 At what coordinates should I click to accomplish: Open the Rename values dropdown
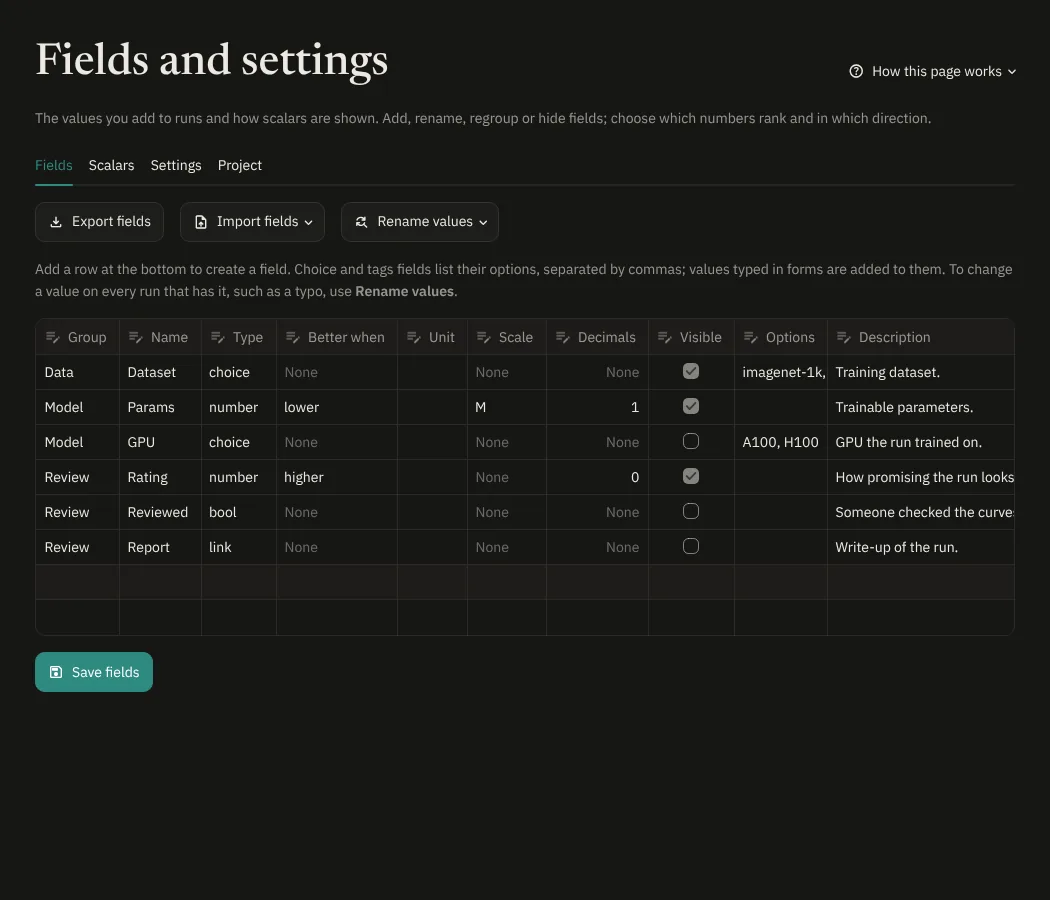[x=420, y=222]
